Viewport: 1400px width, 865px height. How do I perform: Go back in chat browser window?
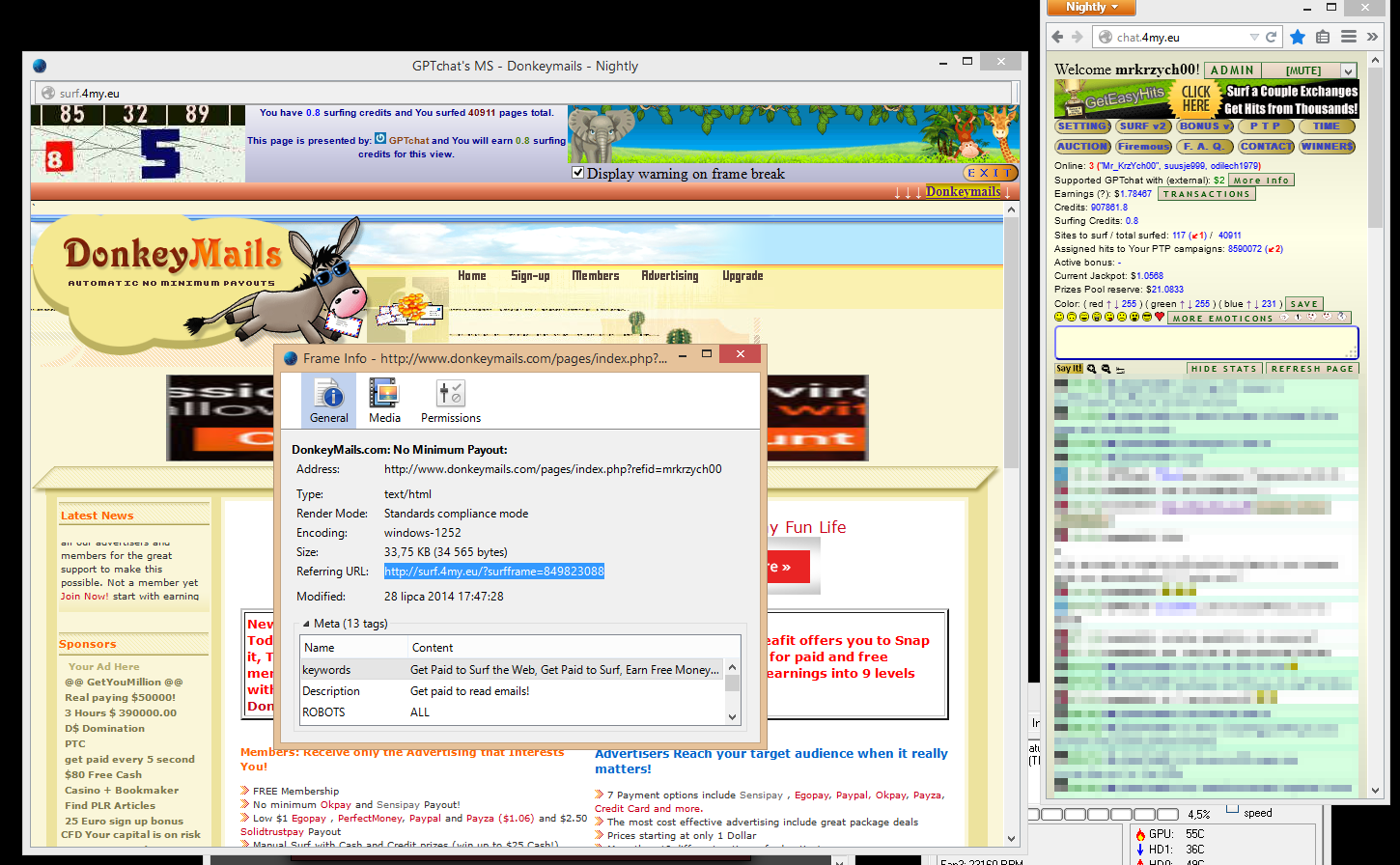1057,37
